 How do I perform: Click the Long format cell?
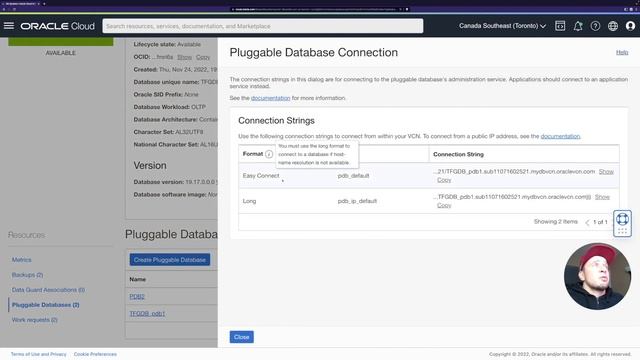249,201
